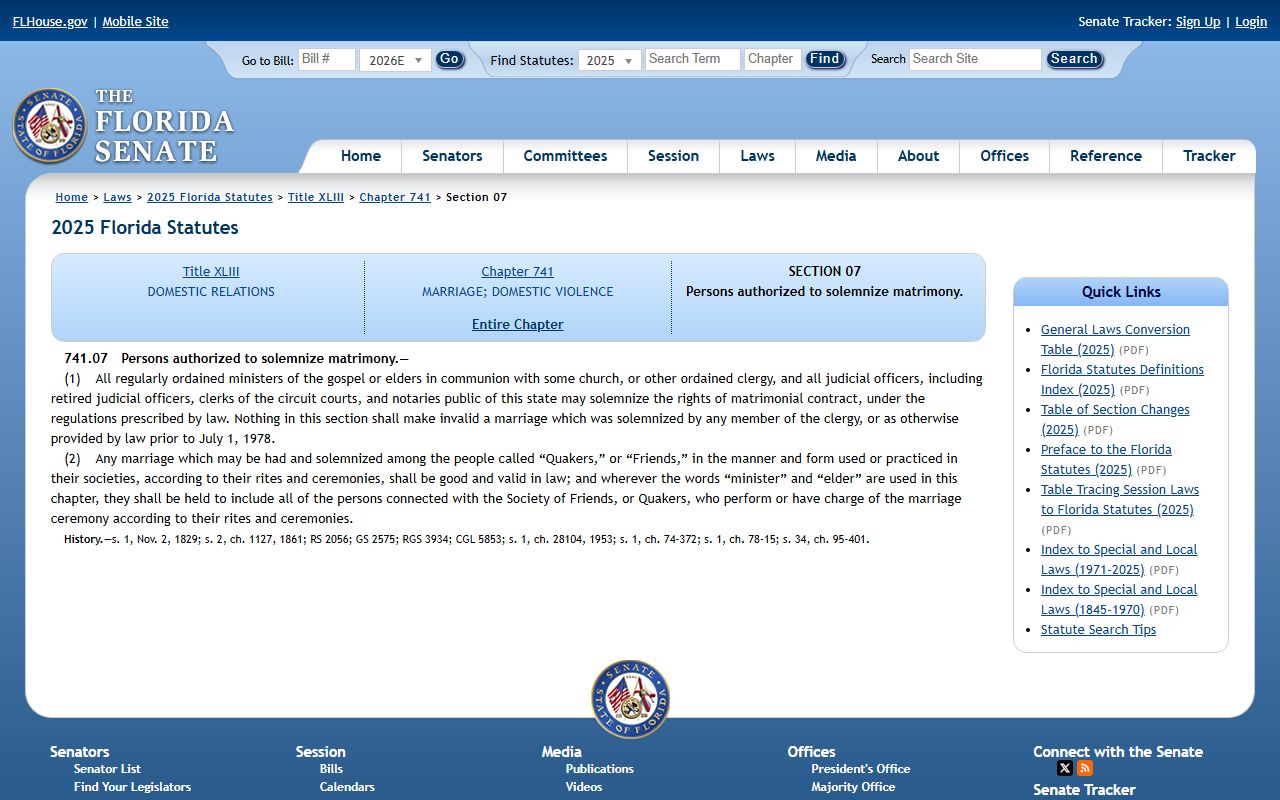Image resolution: width=1280 pixels, height=800 pixels.
Task: Open Table of Section Changes link
Action: (1115, 419)
